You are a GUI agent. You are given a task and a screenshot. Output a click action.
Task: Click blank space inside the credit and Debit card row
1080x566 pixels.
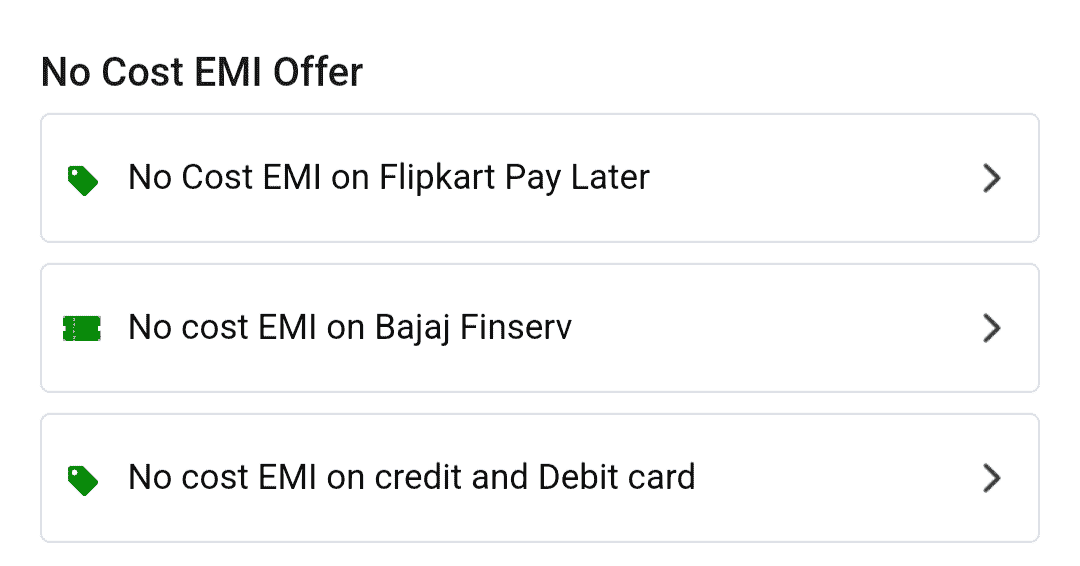coord(840,478)
